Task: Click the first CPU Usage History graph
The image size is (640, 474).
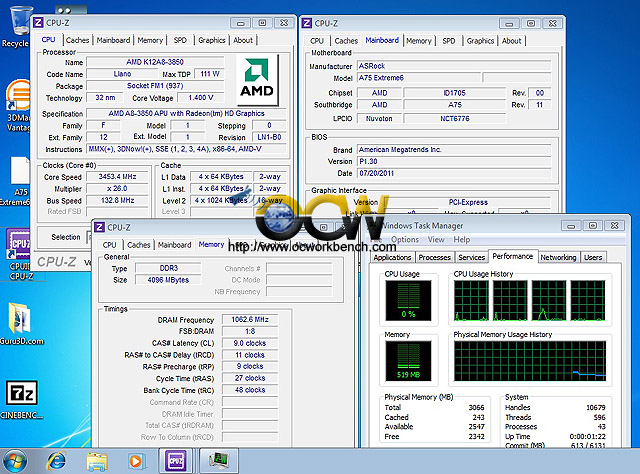Action: click(x=471, y=300)
